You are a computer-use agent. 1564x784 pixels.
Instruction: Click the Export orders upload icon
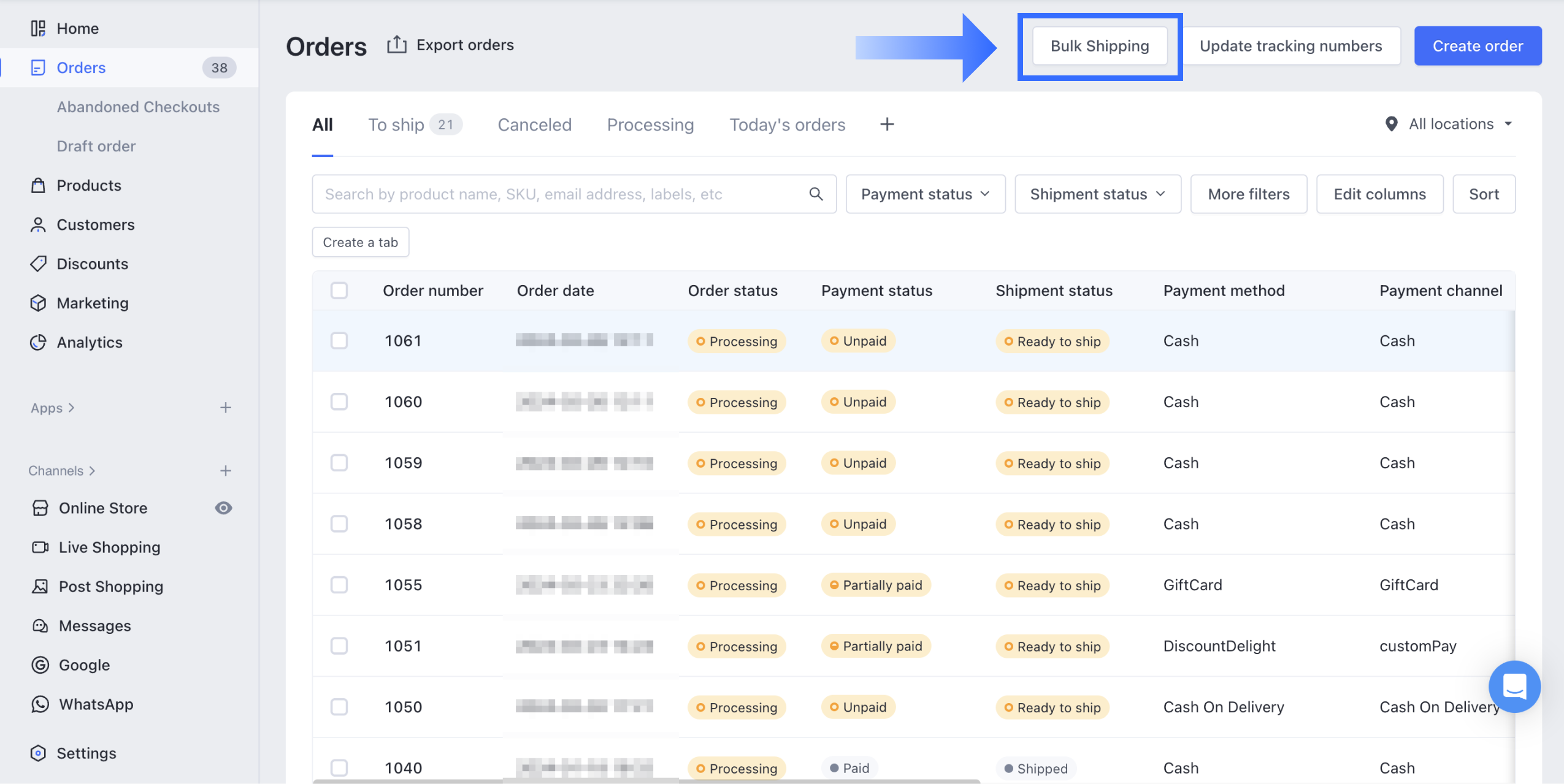coord(397,45)
